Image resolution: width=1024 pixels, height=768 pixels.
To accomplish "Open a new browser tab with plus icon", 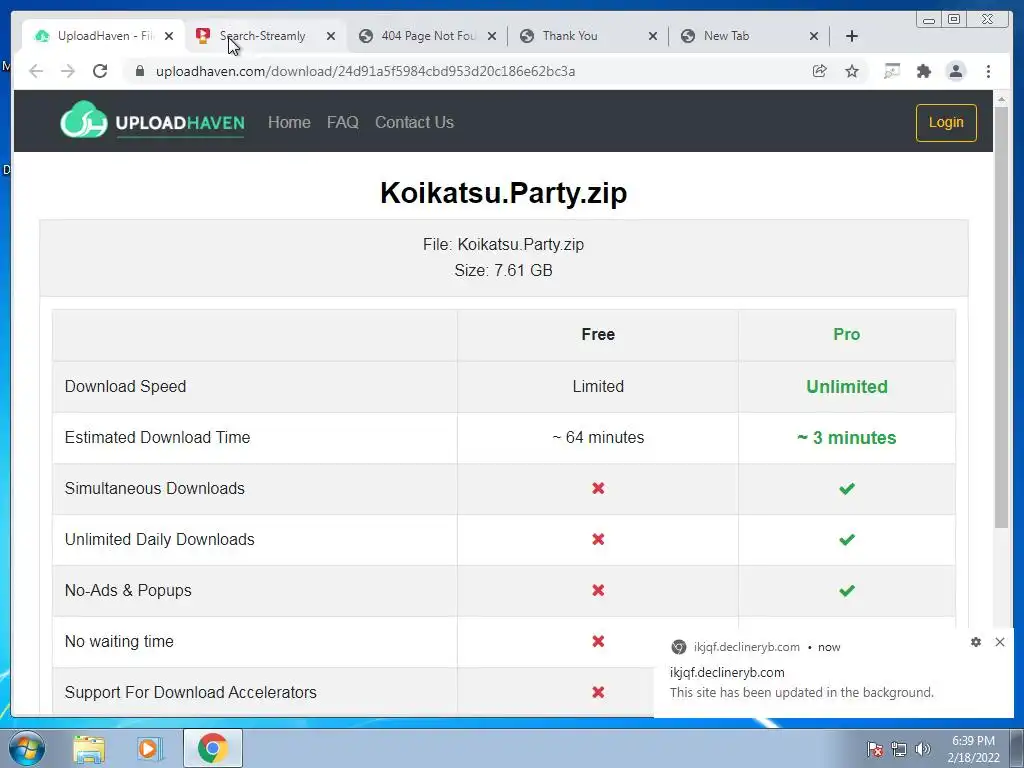I will point(852,36).
